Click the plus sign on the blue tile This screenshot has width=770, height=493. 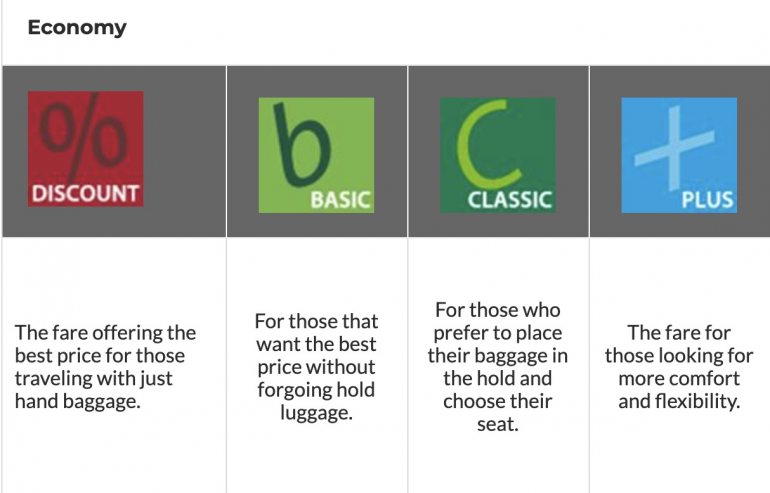(x=676, y=146)
